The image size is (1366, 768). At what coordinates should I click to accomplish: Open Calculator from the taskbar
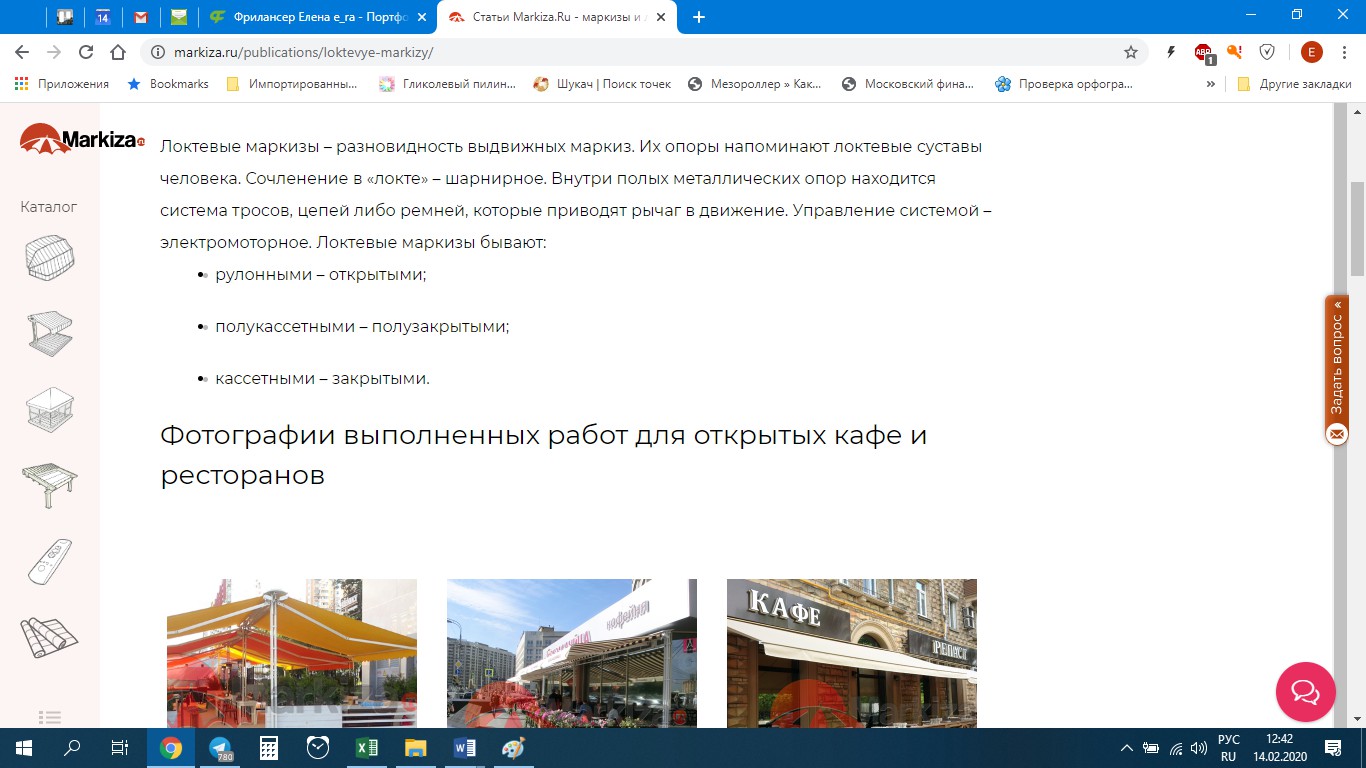click(x=269, y=748)
